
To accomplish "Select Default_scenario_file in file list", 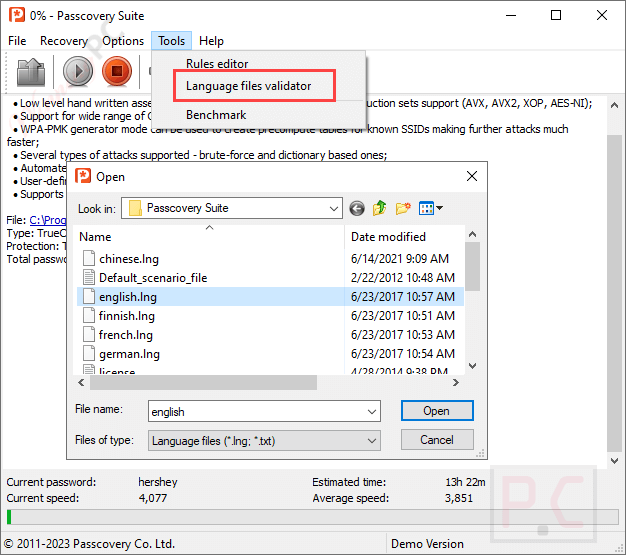I will point(153,278).
